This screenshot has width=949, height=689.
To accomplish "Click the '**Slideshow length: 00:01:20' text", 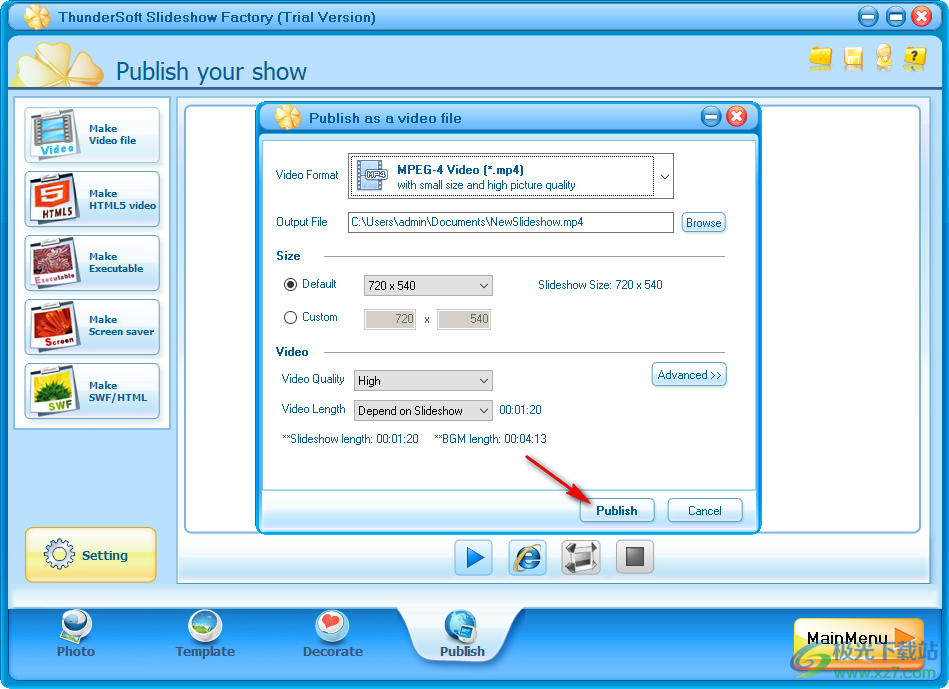I will [350, 439].
